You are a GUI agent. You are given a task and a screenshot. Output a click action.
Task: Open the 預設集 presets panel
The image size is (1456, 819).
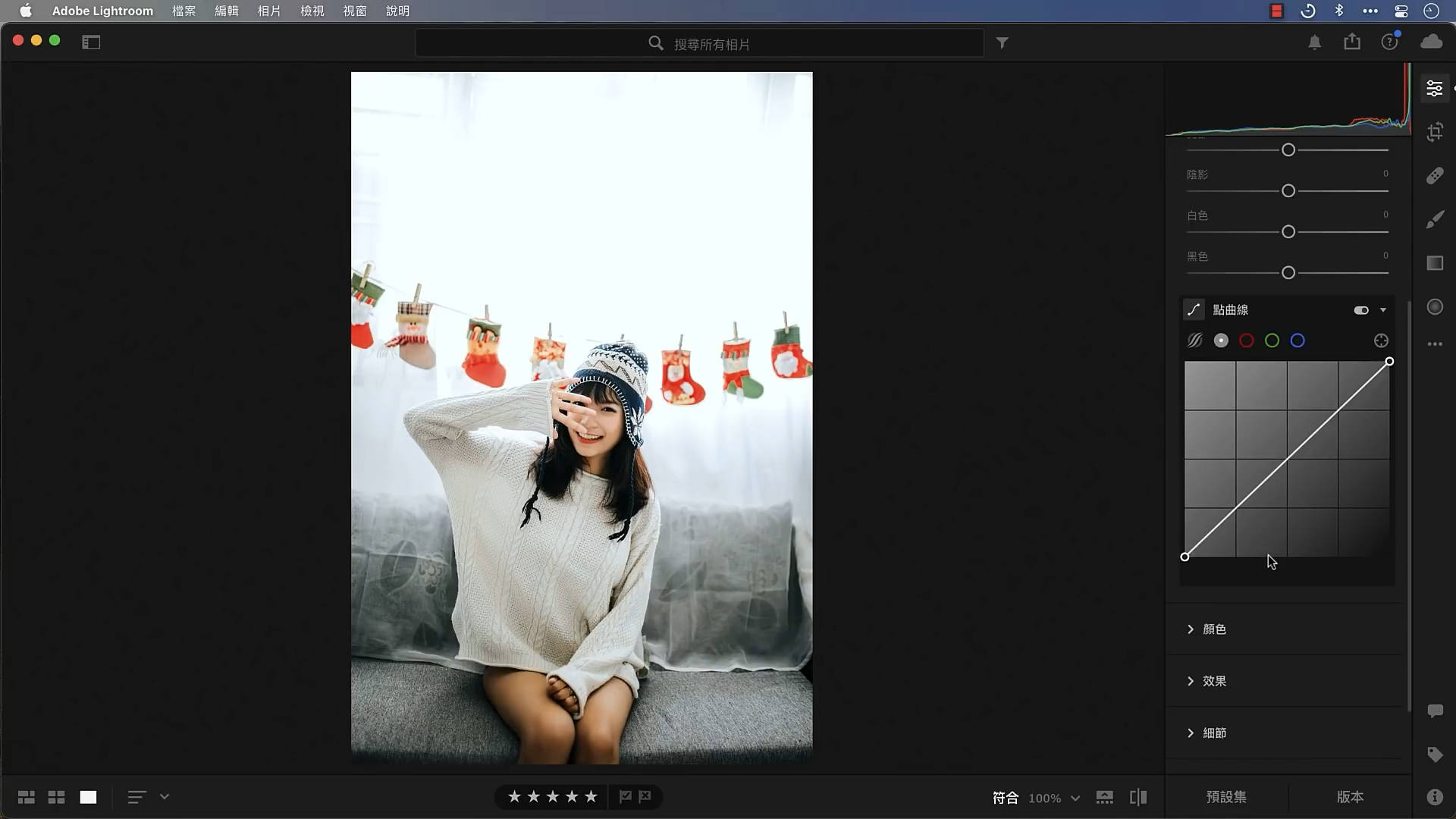pyautogui.click(x=1225, y=797)
